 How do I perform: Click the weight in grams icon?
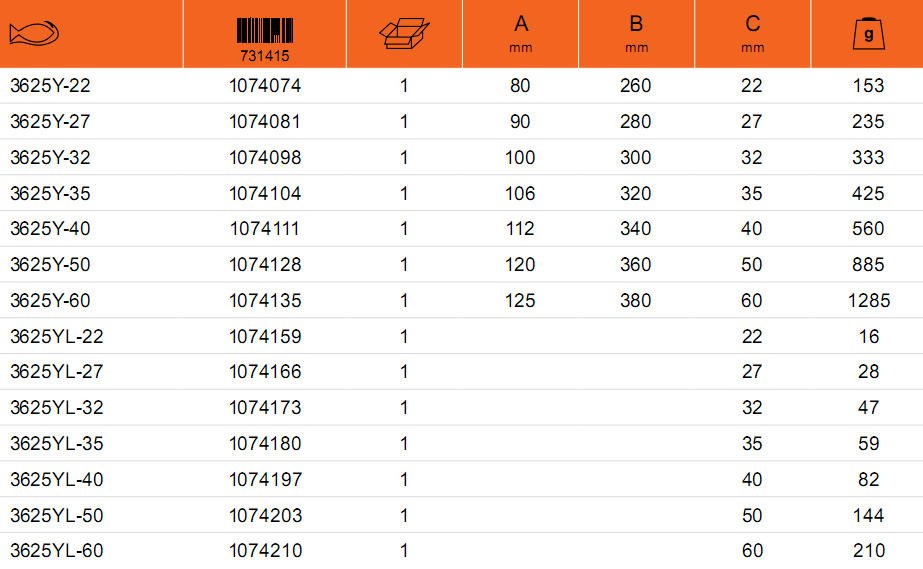(x=869, y=34)
